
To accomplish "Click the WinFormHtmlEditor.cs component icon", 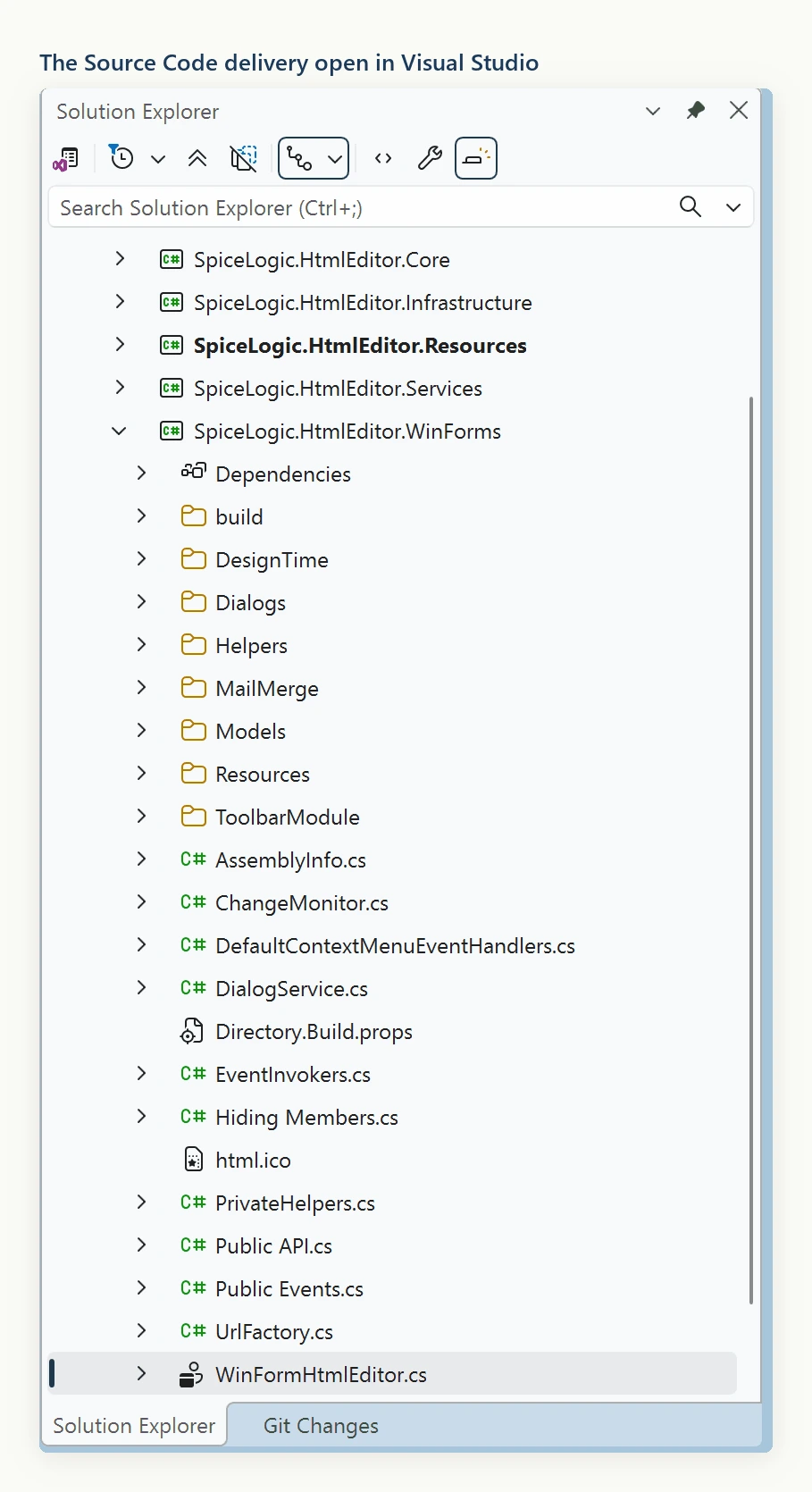I will pos(191,1374).
